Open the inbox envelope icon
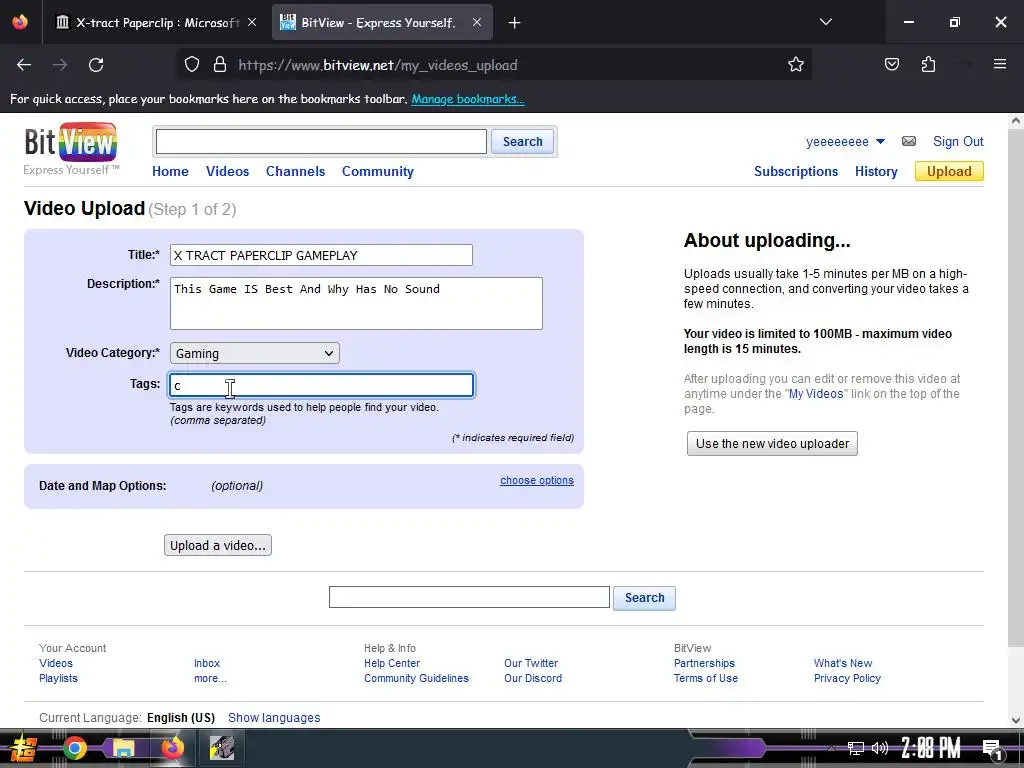This screenshot has height=768, width=1024. tap(908, 141)
